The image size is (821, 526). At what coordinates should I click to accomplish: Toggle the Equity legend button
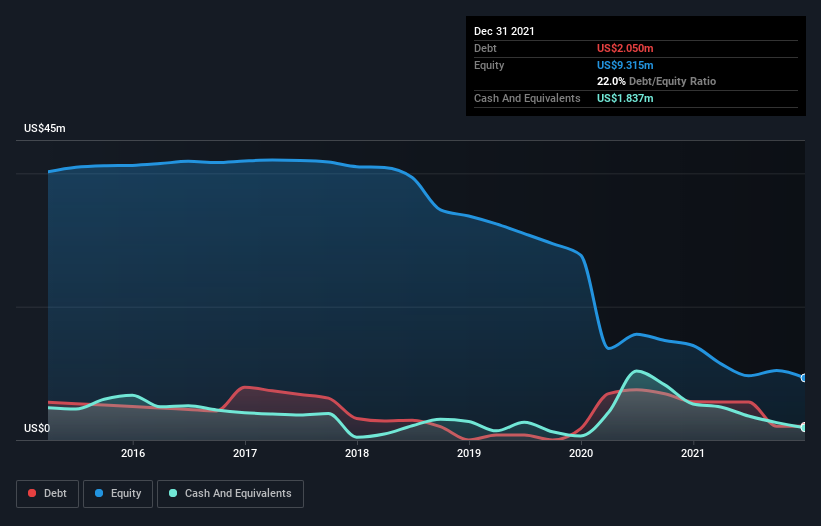tap(118, 494)
